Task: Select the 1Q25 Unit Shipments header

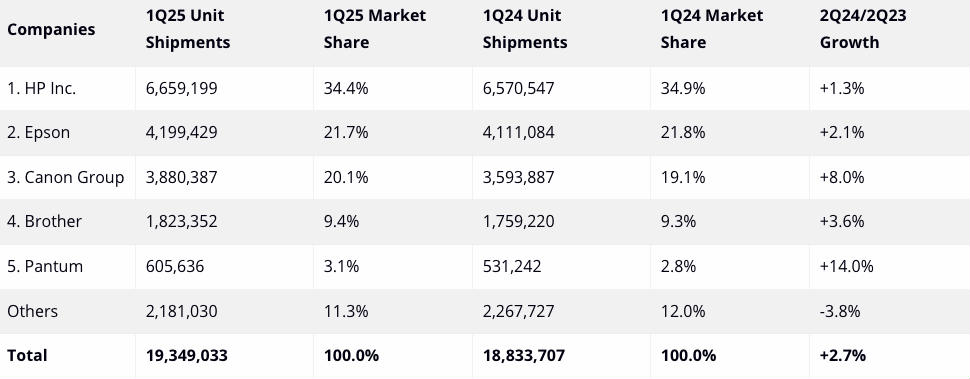Action: tap(188, 29)
